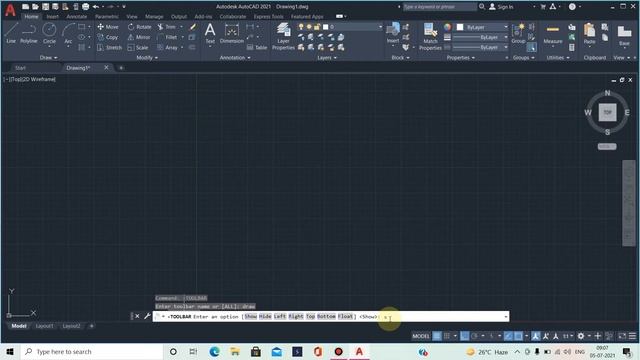This screenshot has height=360, width=640.
Task: Toggle clean screen icon in status bar
Action: 622,336
